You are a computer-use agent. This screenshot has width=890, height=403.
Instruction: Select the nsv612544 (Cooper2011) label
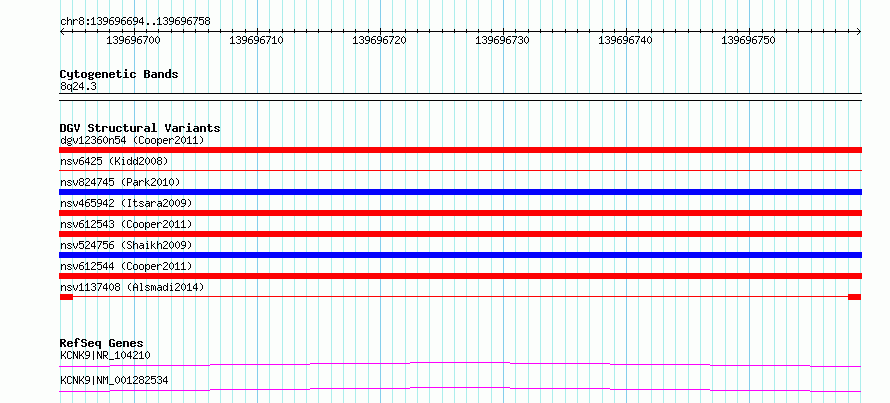click(x=126, y=266)
